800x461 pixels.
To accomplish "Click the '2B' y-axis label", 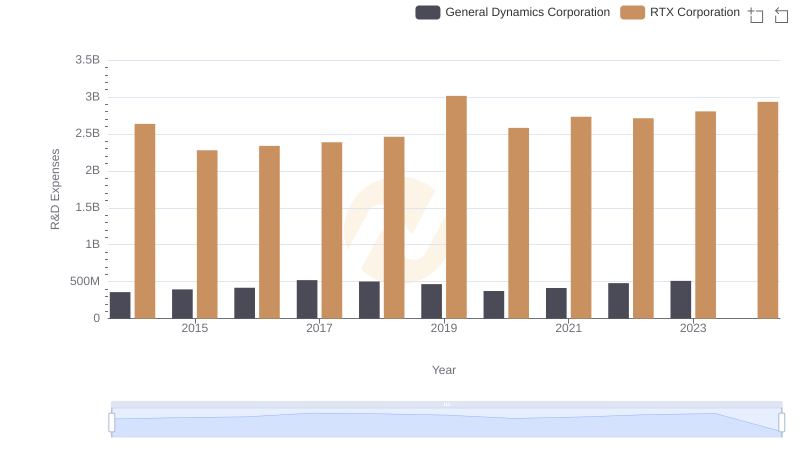I will click(93, 170).
